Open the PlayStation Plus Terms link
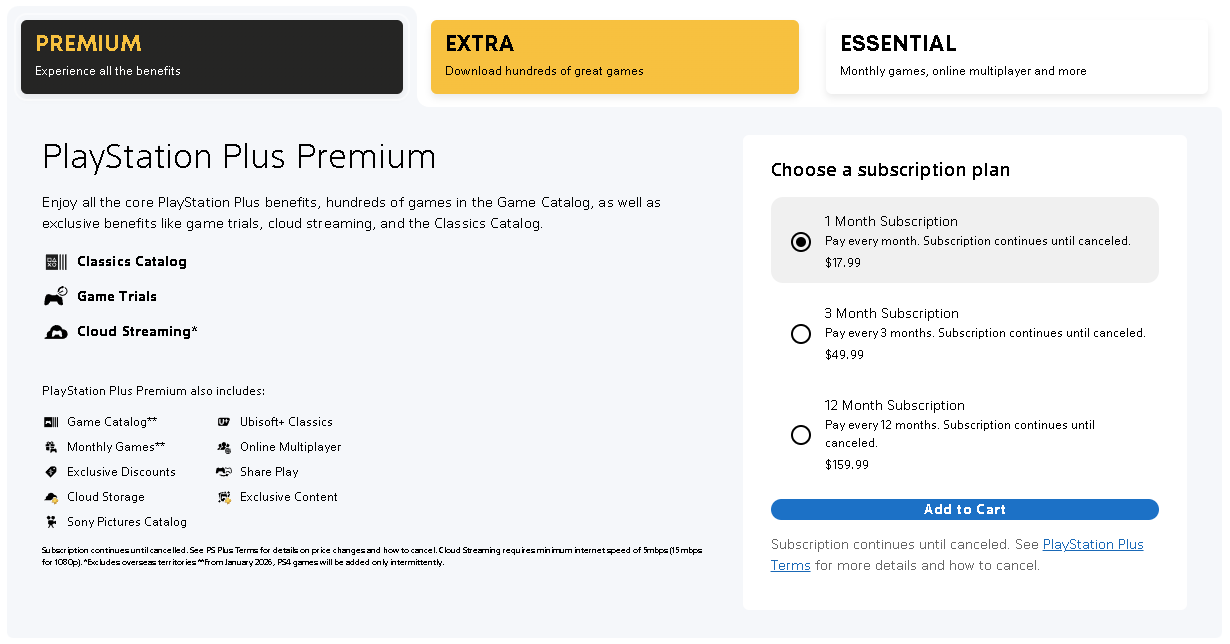Image resolution: width=1230 pixels, height=644 pixels. pos(1092,544)
